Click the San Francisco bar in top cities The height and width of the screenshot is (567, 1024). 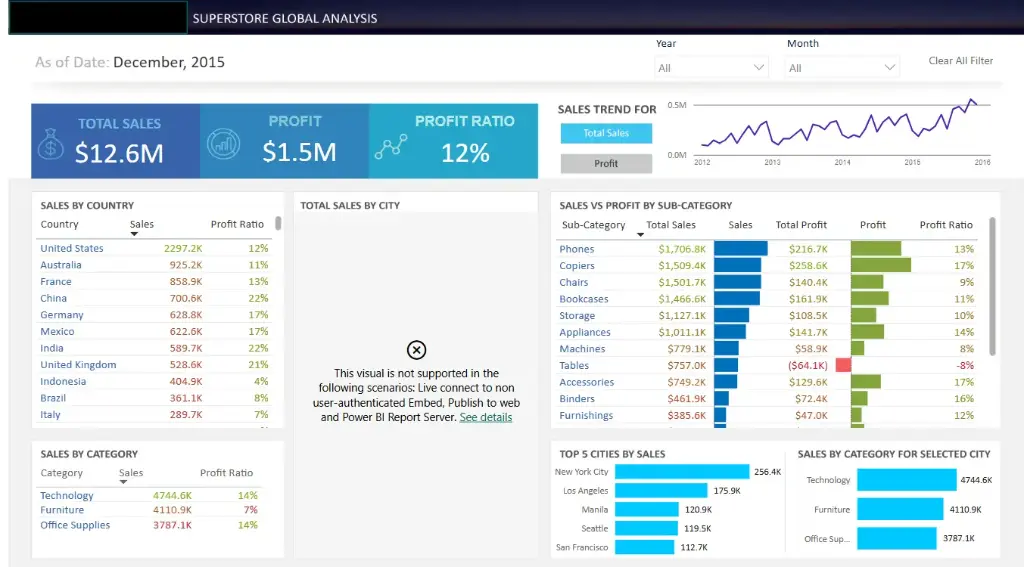[x=644, y=547]
